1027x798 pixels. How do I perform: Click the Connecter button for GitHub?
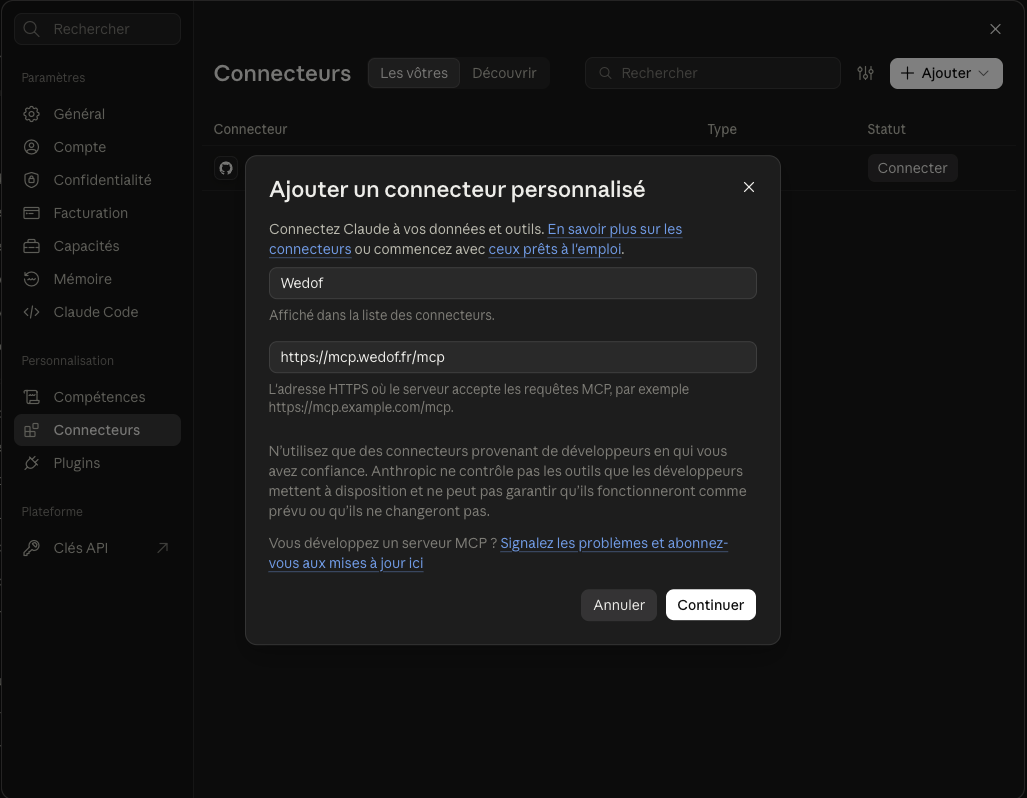point(912,168)
